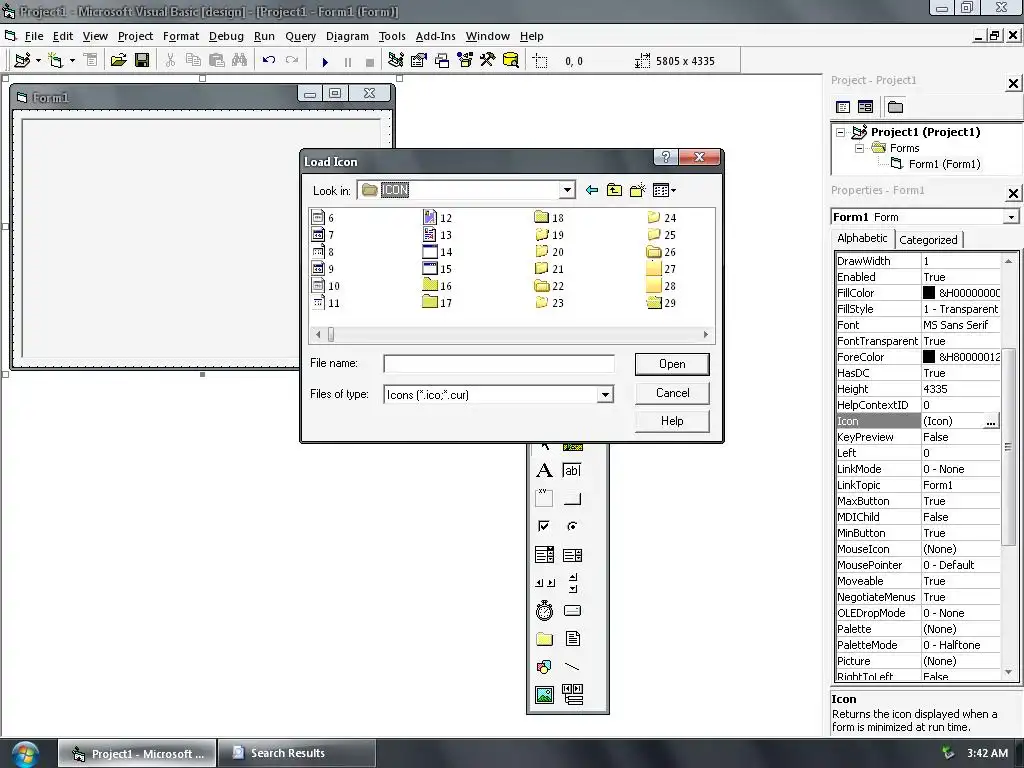Pick the DriveListBox control in the toolbox
Screen dimensions: 1024x768
point(572,611)
